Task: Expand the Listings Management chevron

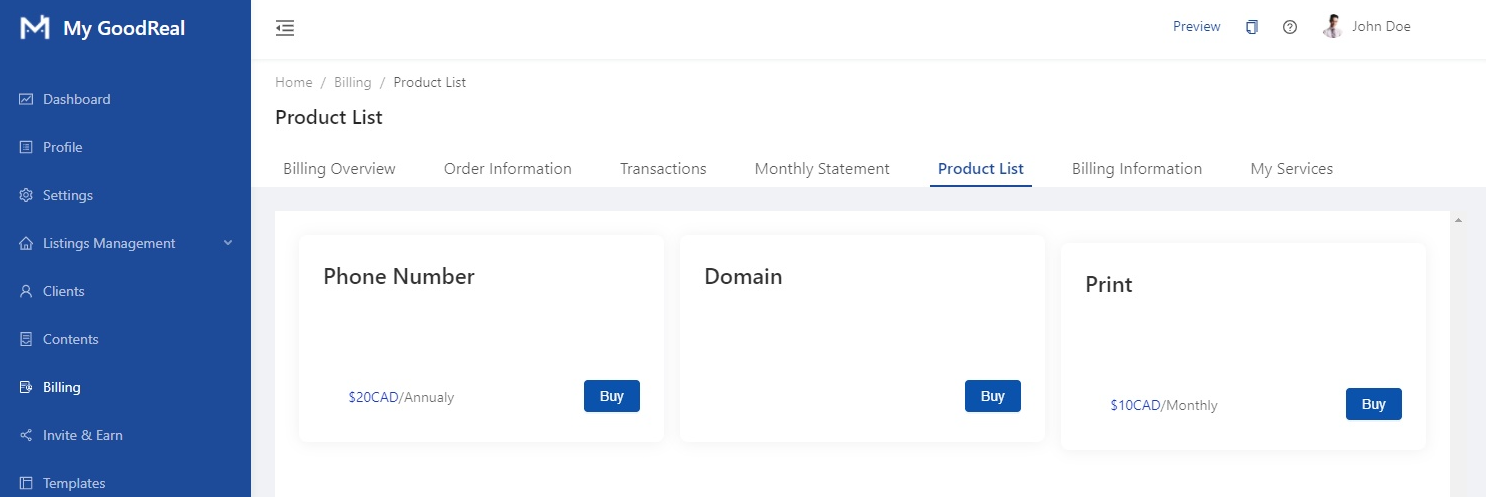Action: (x=227, y=243)
